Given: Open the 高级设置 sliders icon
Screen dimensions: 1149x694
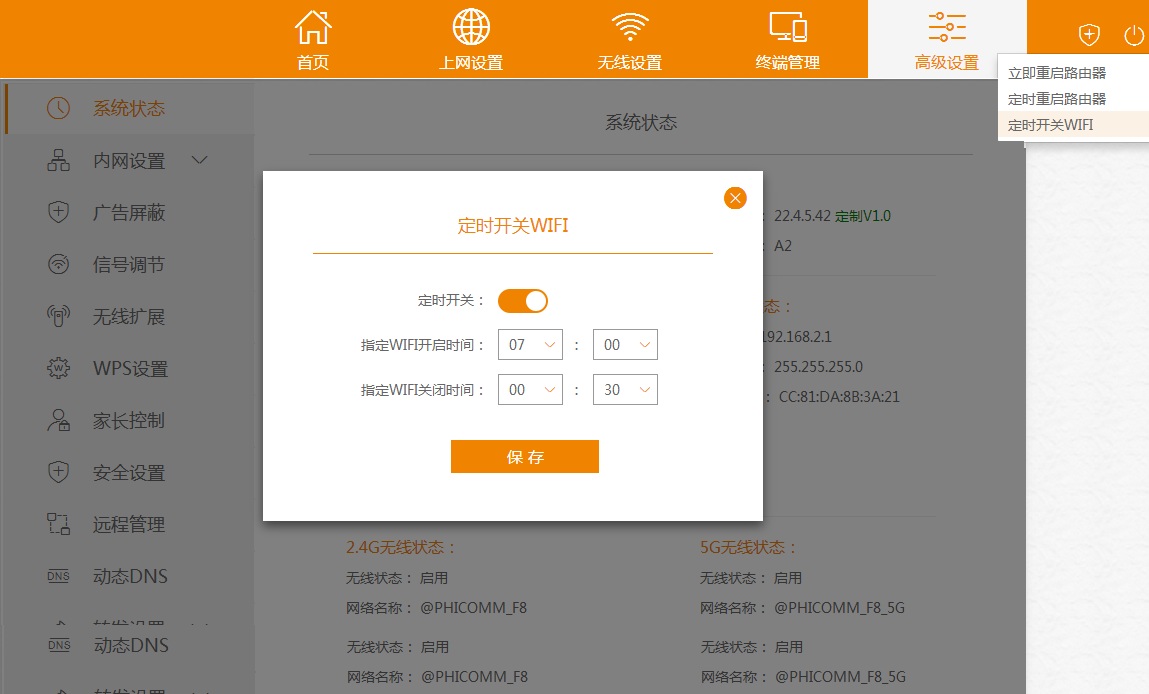Looking at the screenshot, I should [x=947, y=27].
